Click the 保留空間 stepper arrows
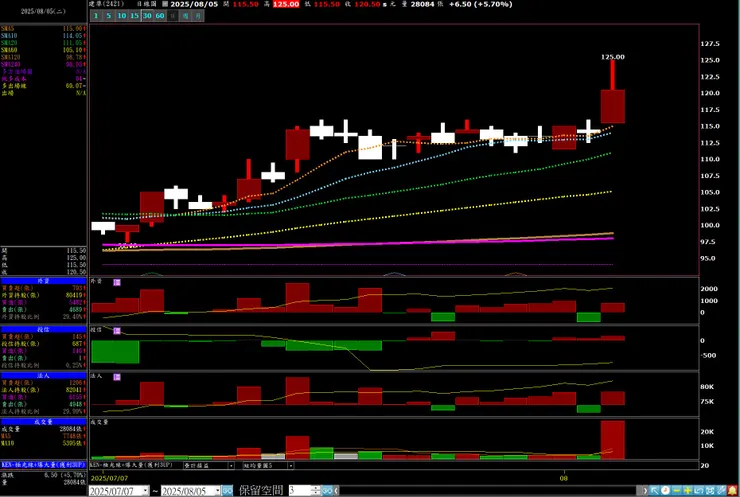Viewport: 740px width, 497px height. pos(316,491)
